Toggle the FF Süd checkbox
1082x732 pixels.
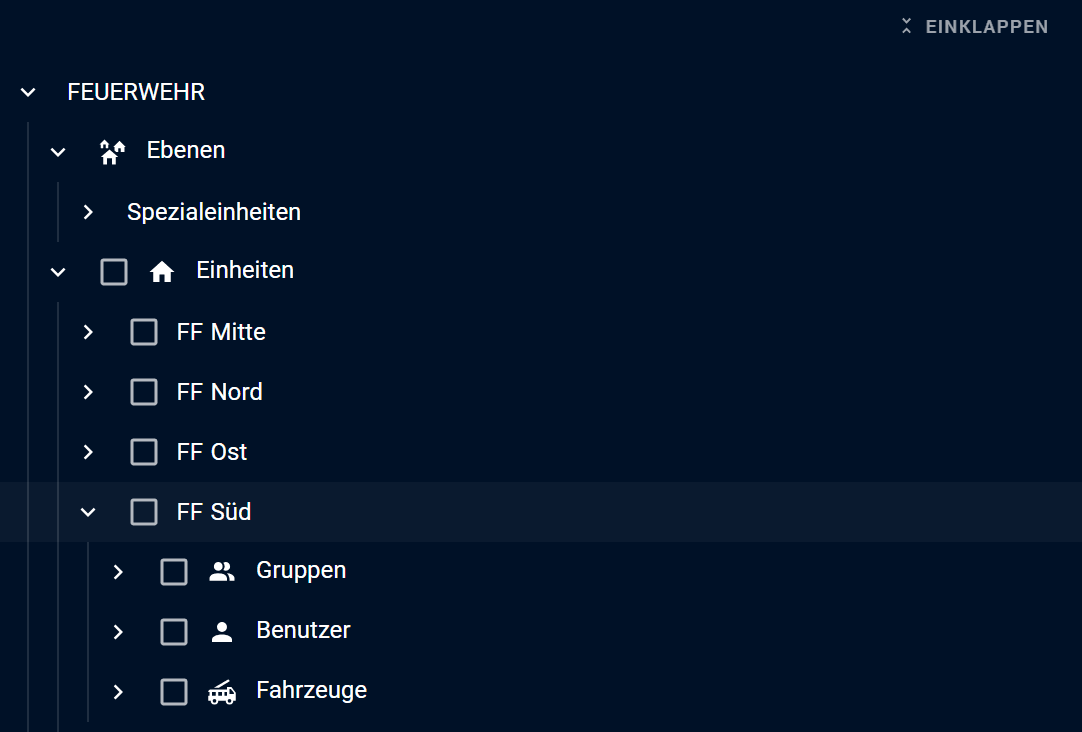tap(144, 512)
